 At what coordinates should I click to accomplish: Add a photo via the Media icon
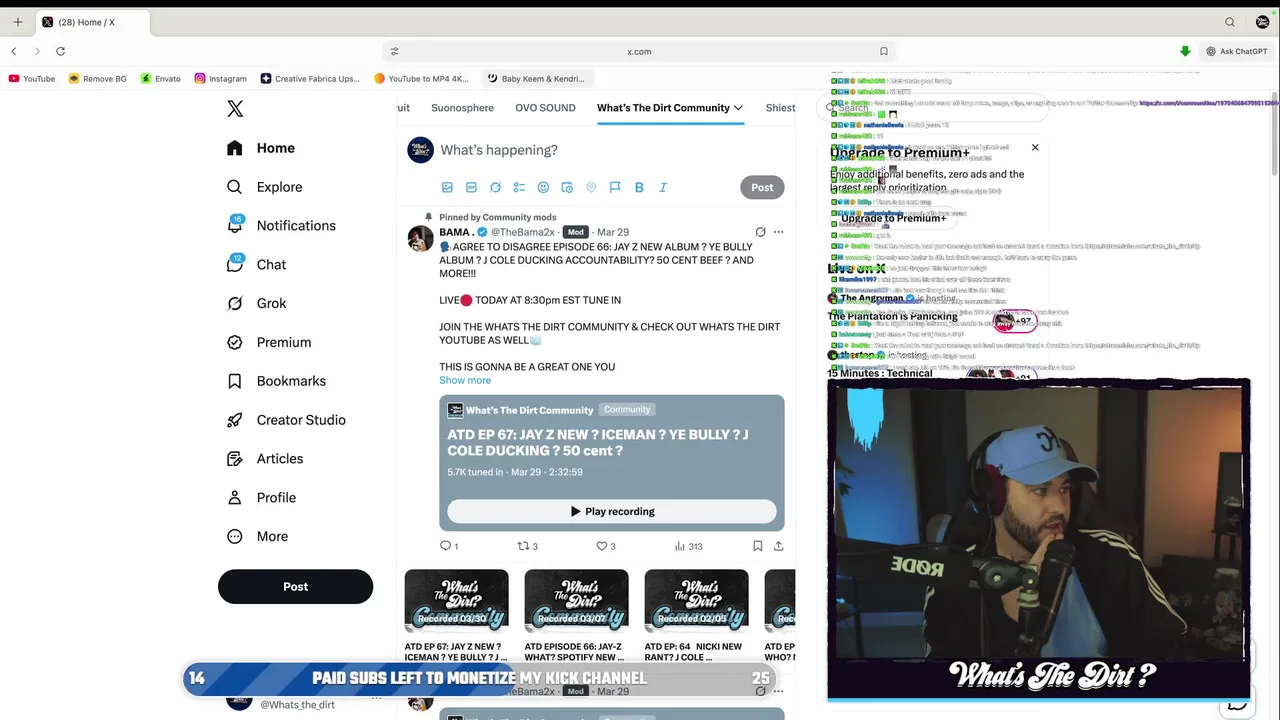tap(447, 187)
